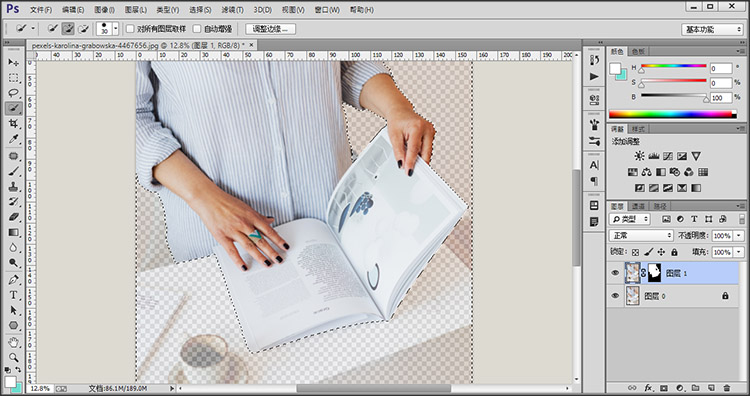Enable 自动增强 checkbox

coord(197,29)
